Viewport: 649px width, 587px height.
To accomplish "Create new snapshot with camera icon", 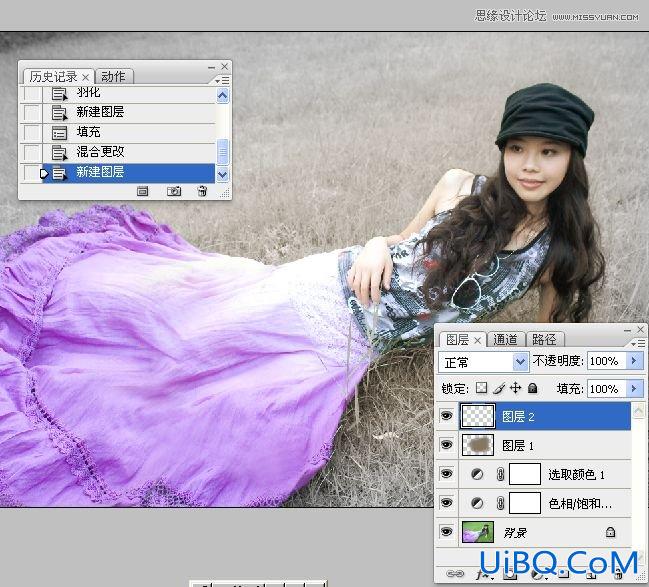I will pyautogui.click(x=174, y=191).
